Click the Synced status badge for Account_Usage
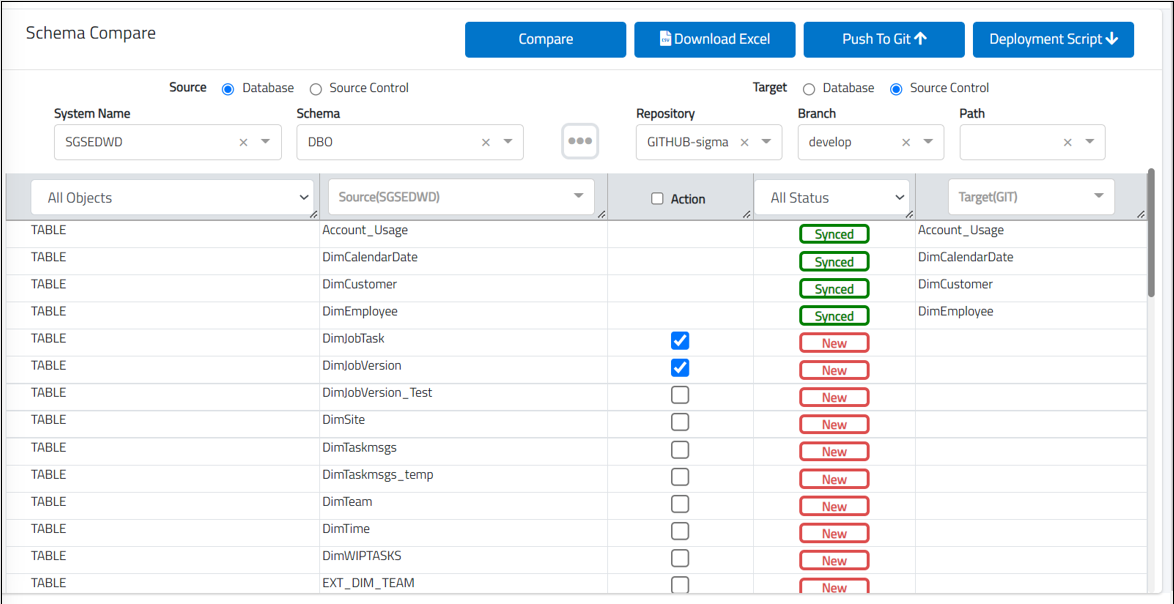 point(834,234)
